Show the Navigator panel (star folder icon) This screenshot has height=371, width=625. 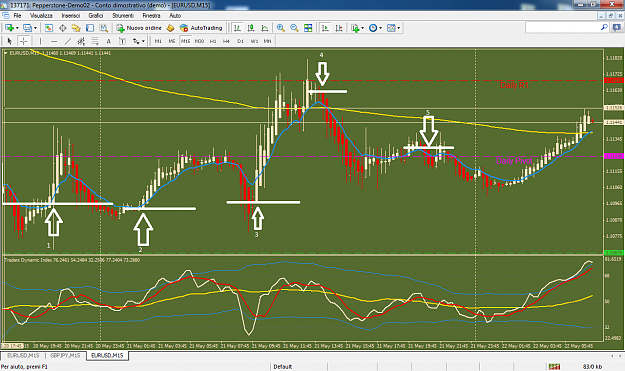tap(76, 28)
